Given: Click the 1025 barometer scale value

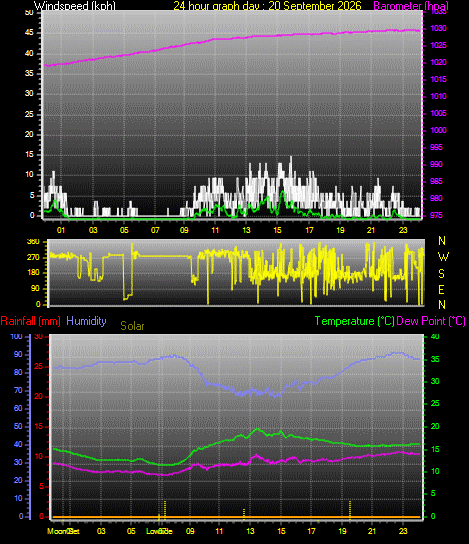Looking at the screenshot, I should tap(438, 45).
